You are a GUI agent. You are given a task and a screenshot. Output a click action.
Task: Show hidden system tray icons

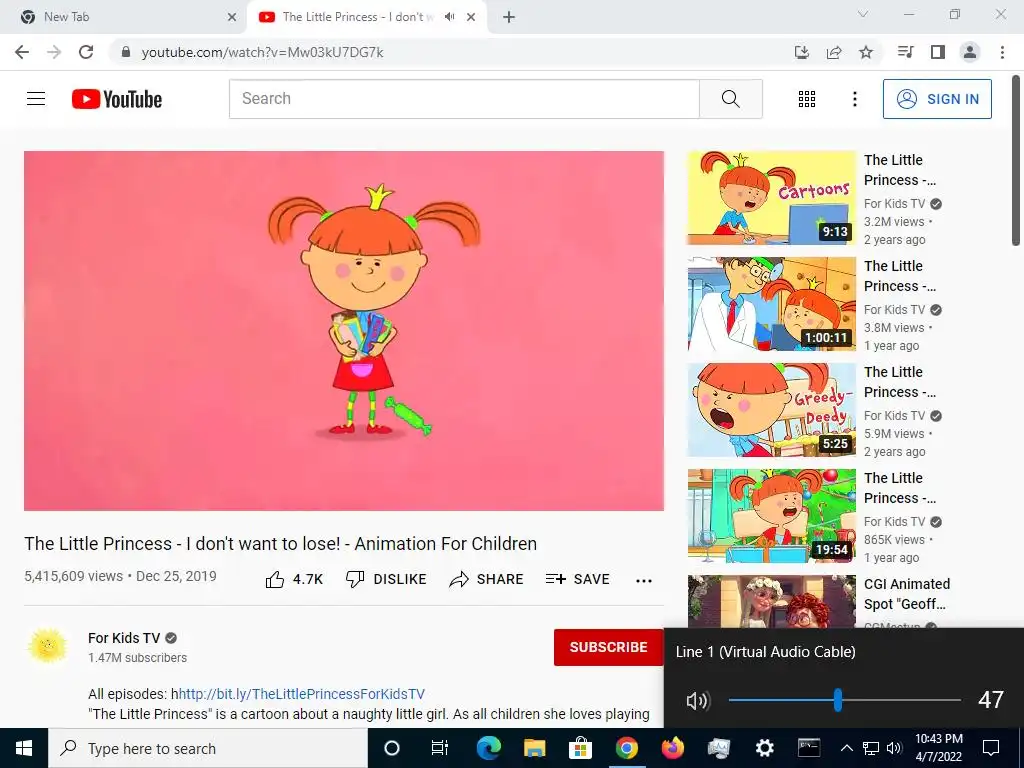(x=846, y=748)
